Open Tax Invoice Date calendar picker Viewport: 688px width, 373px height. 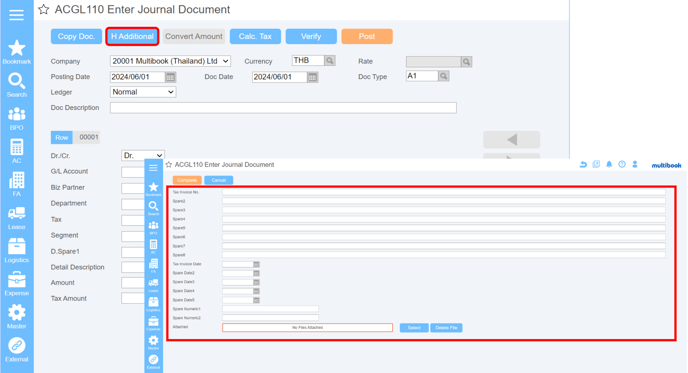tap(256, 264)
